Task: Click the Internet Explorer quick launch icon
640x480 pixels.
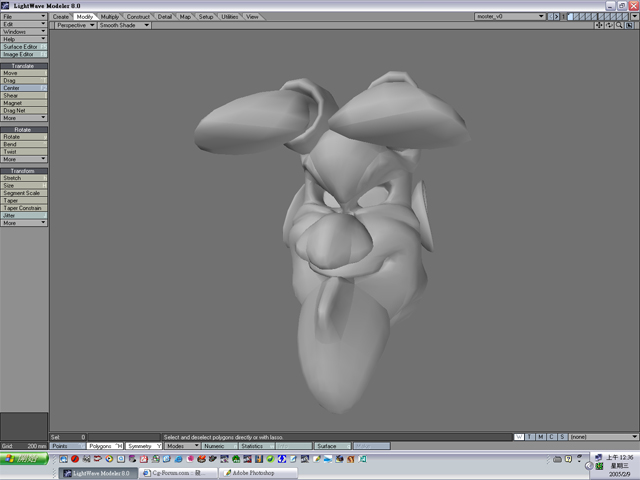Action: coord(178,459)
